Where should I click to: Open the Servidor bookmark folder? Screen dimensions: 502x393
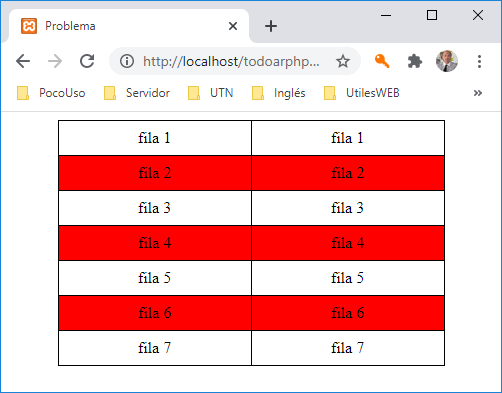point(137,93)
